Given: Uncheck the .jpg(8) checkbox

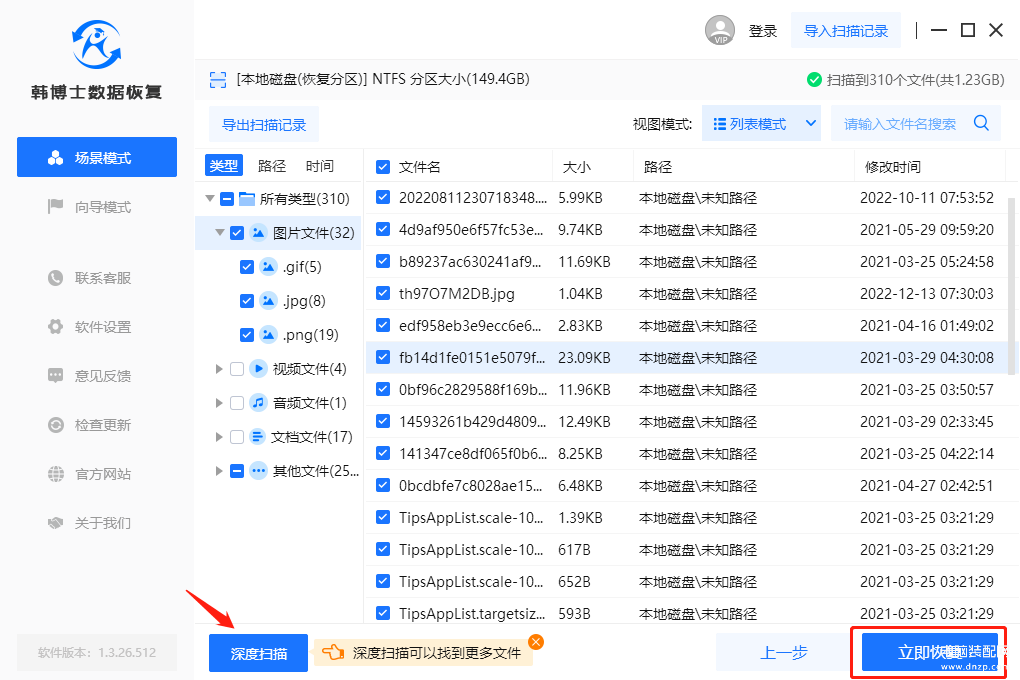Looking at the screenshot, I should (247, 301).
